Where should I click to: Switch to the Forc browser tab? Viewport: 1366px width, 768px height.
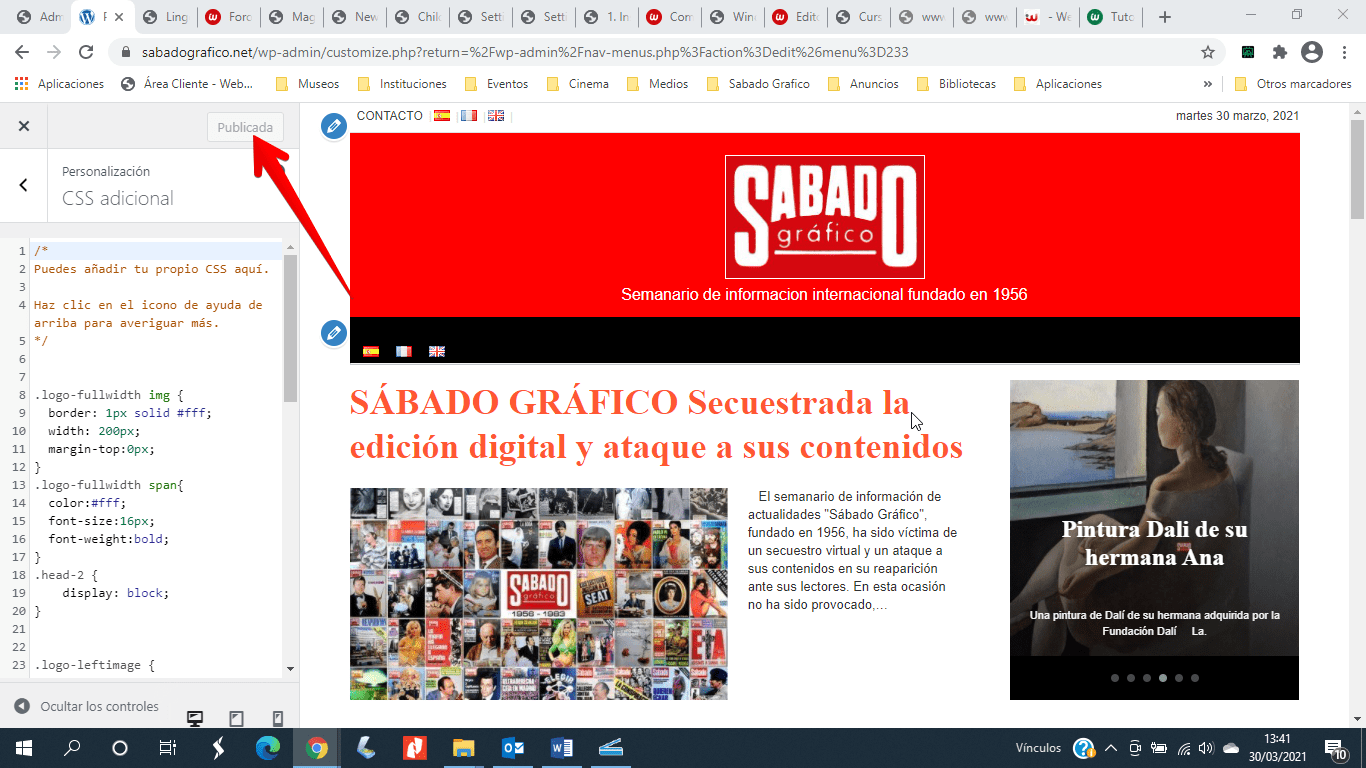pyautogui.click(x=227, y=17)
